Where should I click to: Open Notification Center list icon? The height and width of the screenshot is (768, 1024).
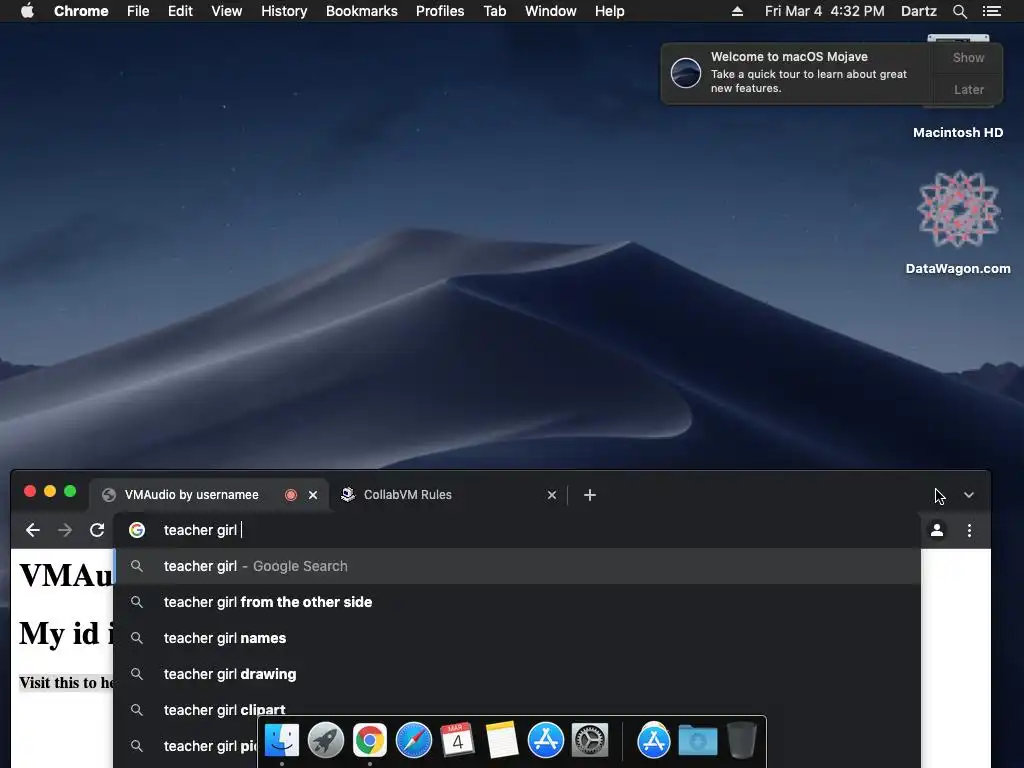pos(992,11)
